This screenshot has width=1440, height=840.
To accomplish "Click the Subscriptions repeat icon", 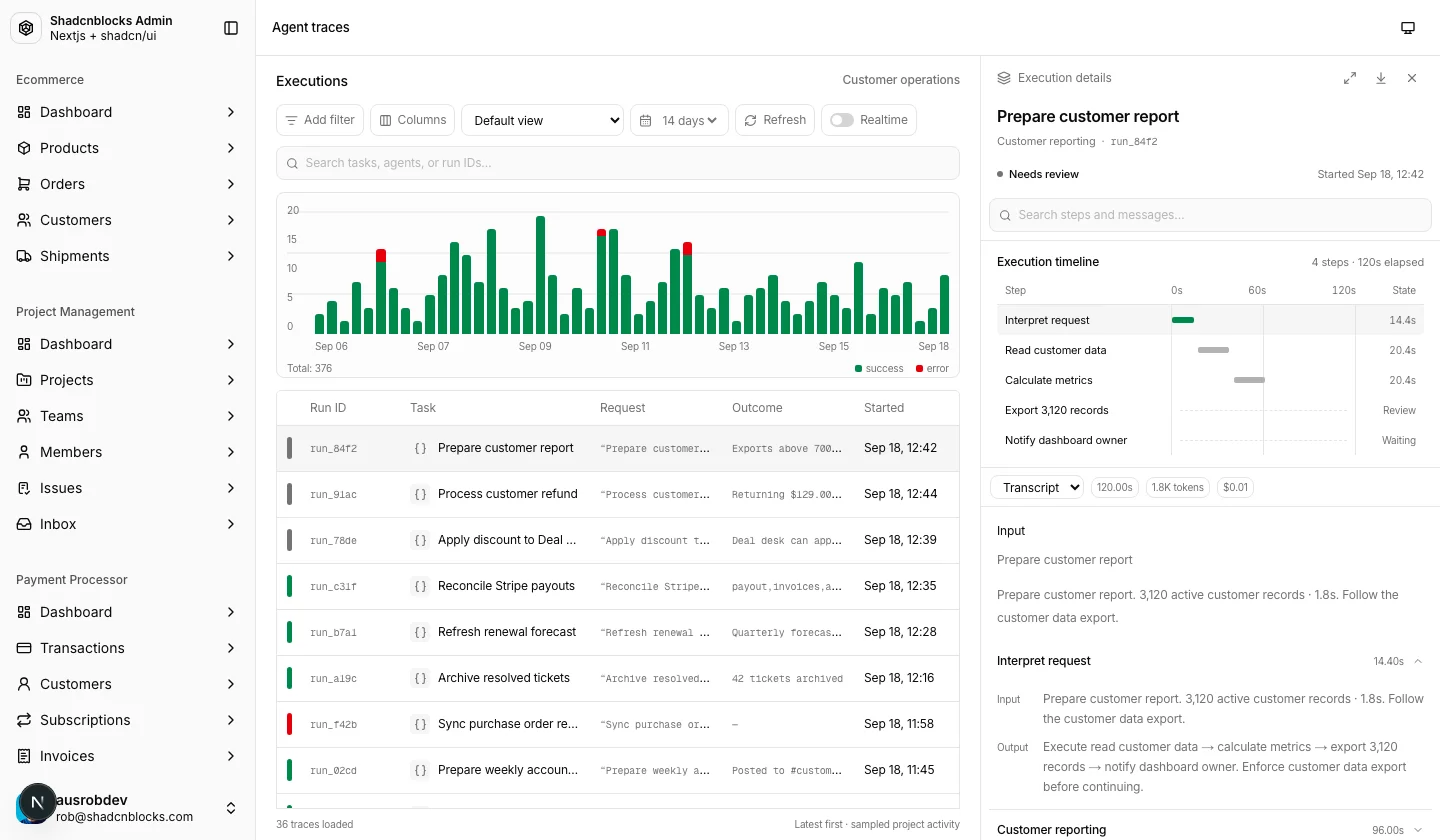I will click(x=24, y=720).
